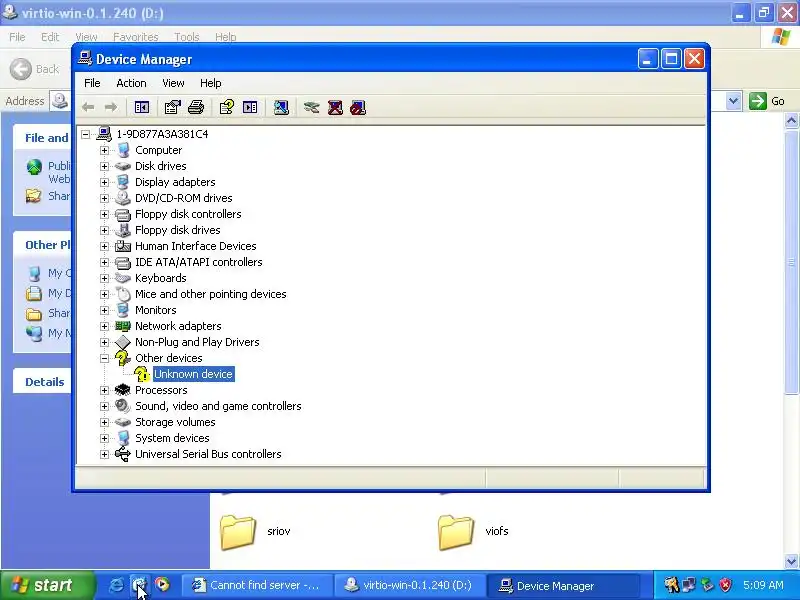Click the Other devices question mark icon
This screenshot has width=800, height=600.
point(122,358)
